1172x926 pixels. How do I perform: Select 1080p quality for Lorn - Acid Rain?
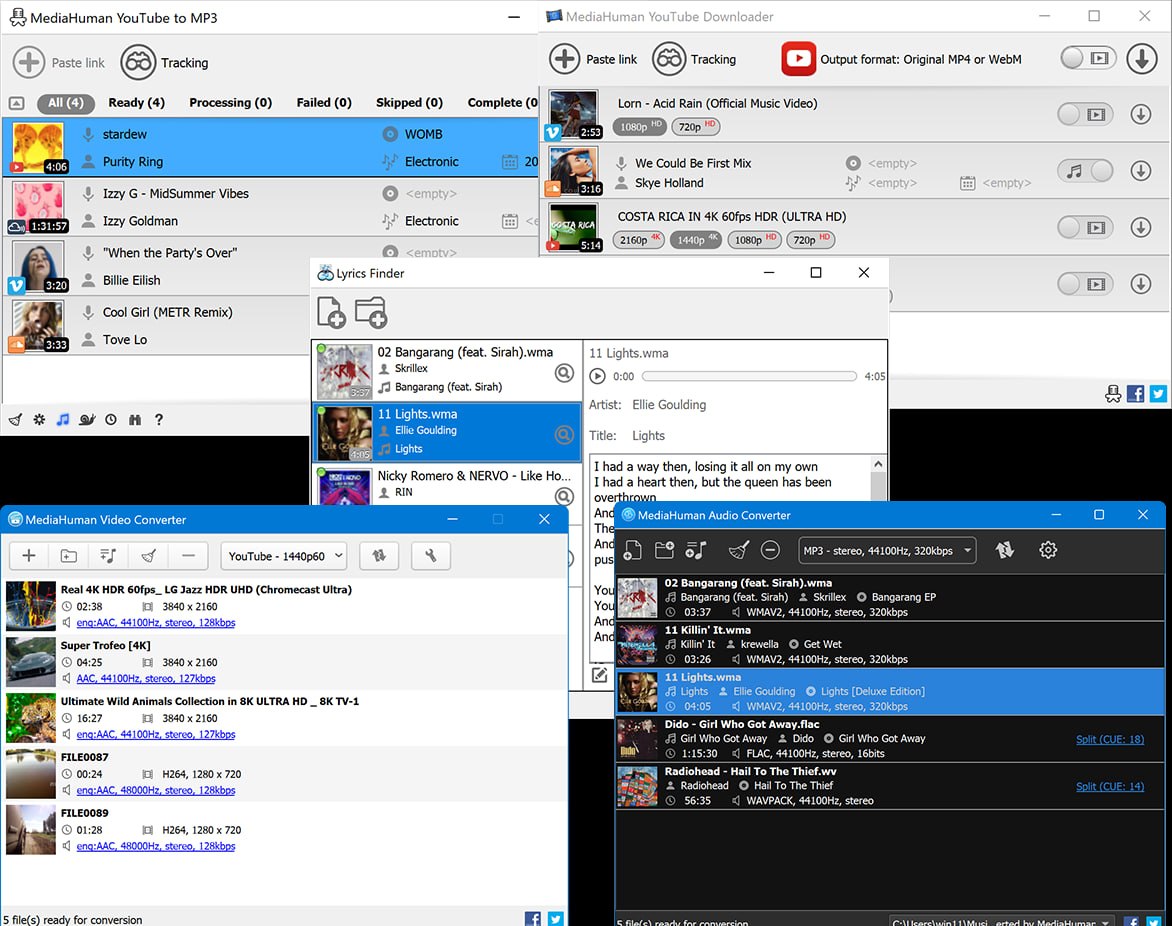(640, 126)
